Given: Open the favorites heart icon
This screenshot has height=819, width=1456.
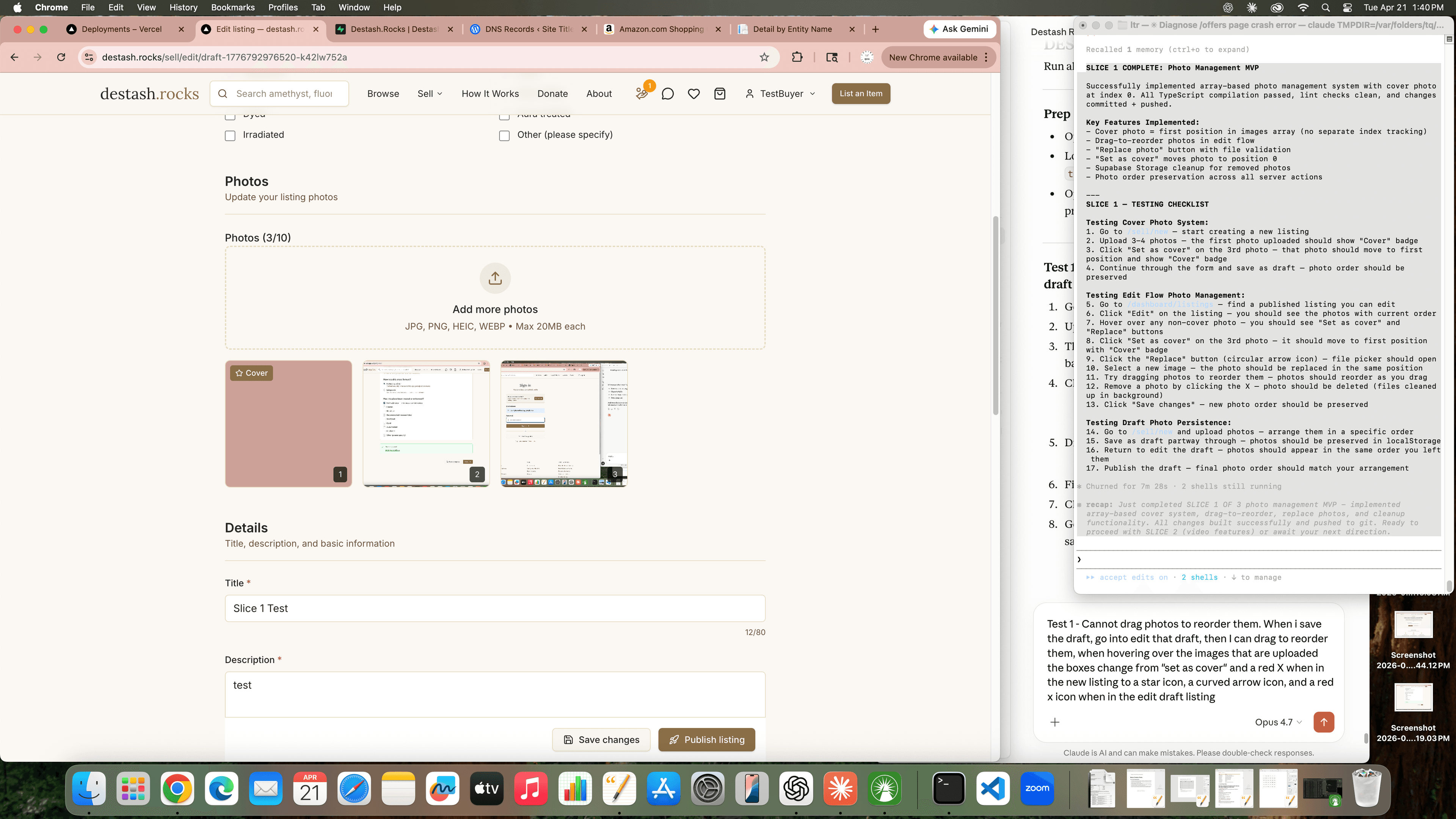Looking at the screenshot, I should (x=693, y=94).
